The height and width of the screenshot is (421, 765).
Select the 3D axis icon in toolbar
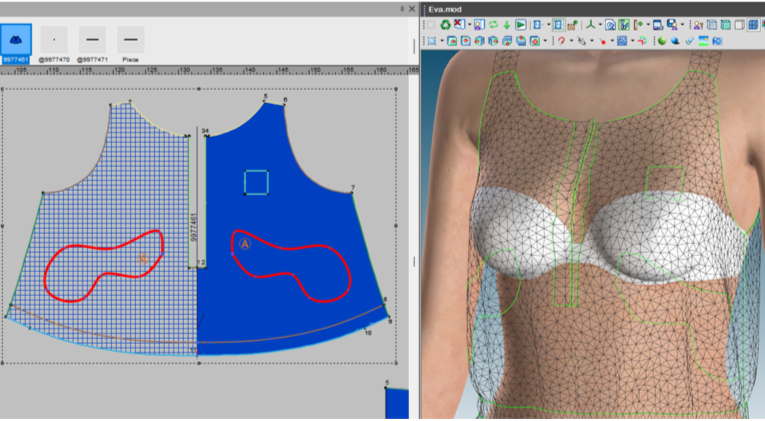pos(591,24)
